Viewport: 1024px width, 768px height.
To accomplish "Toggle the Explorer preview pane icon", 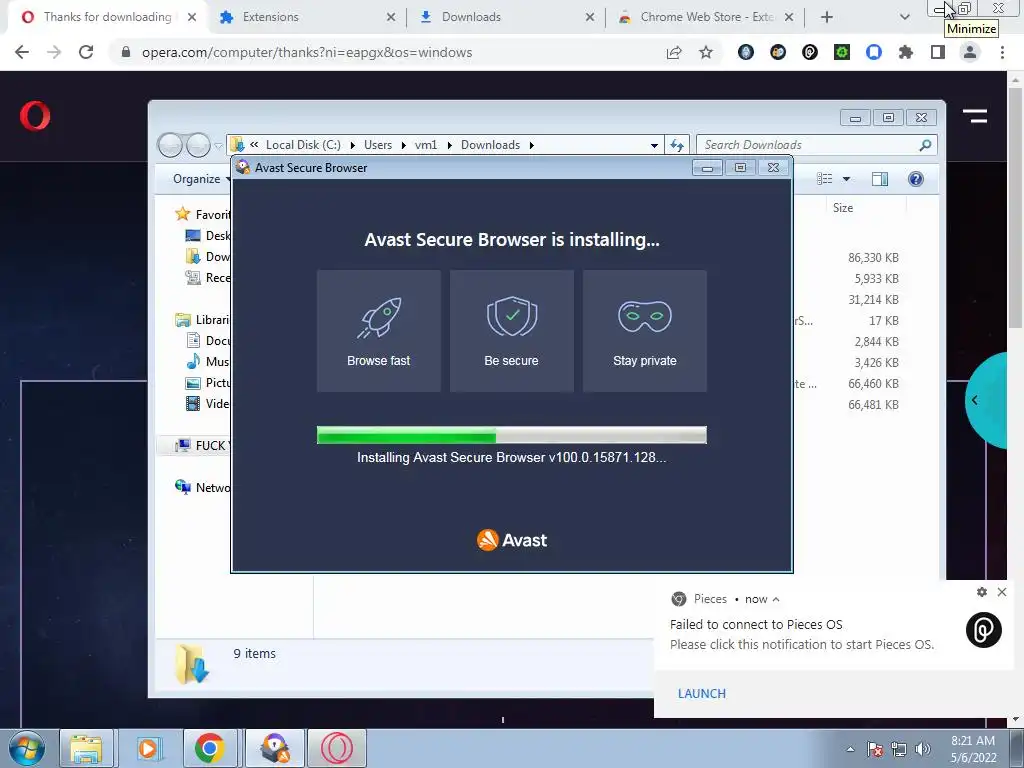I will click(880, 179).
